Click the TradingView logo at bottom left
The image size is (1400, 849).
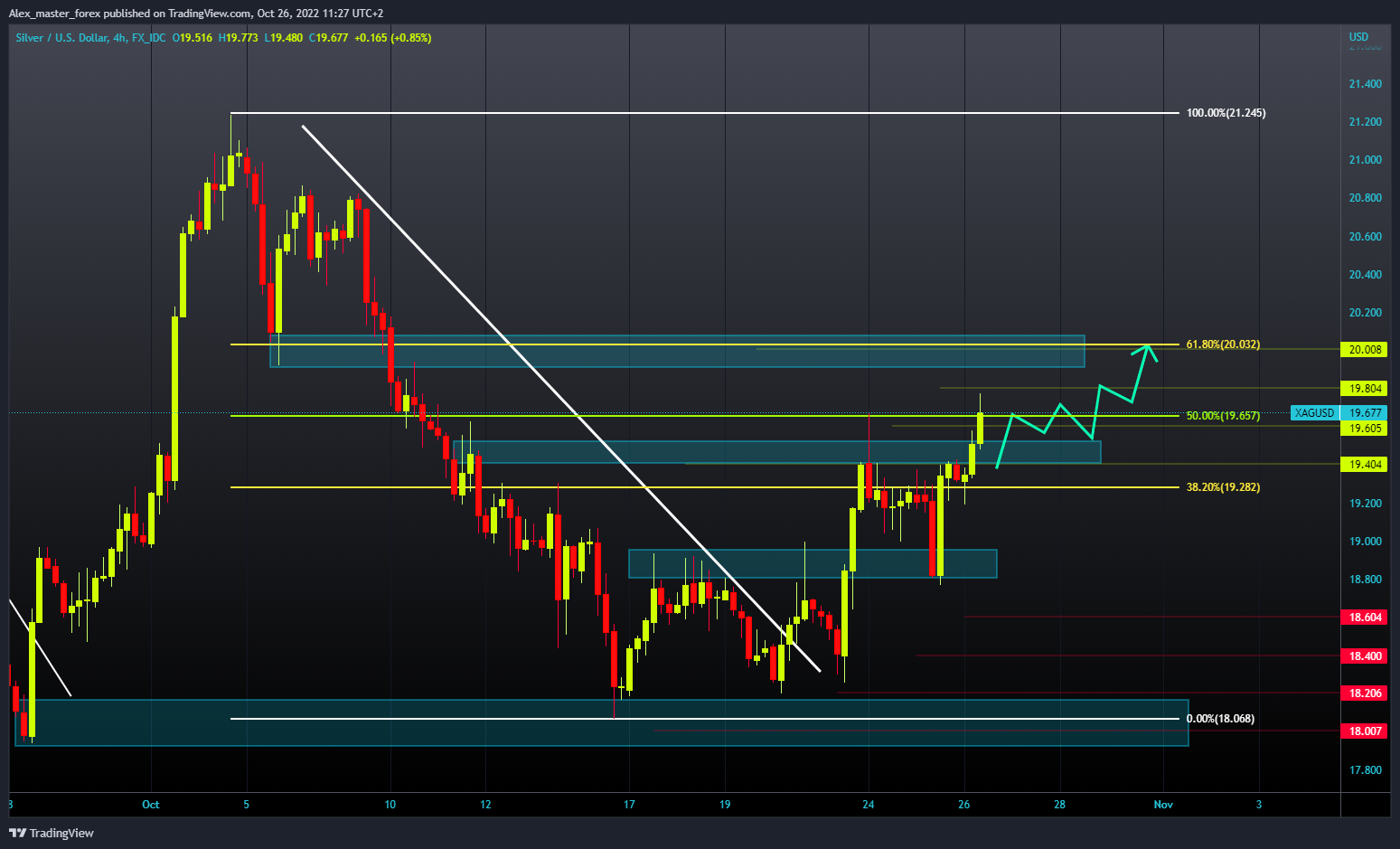(52, 833)
